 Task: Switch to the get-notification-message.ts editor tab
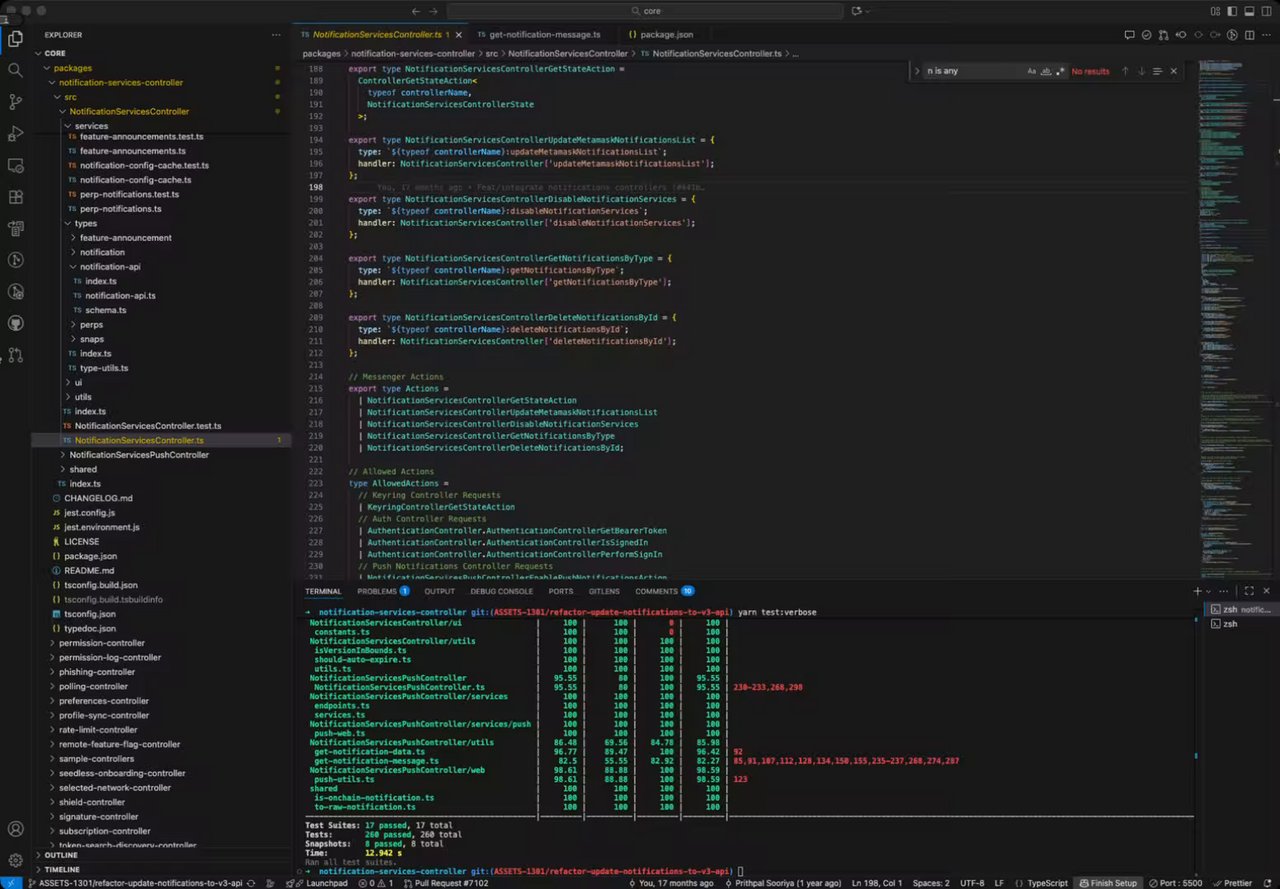[544, 35]
